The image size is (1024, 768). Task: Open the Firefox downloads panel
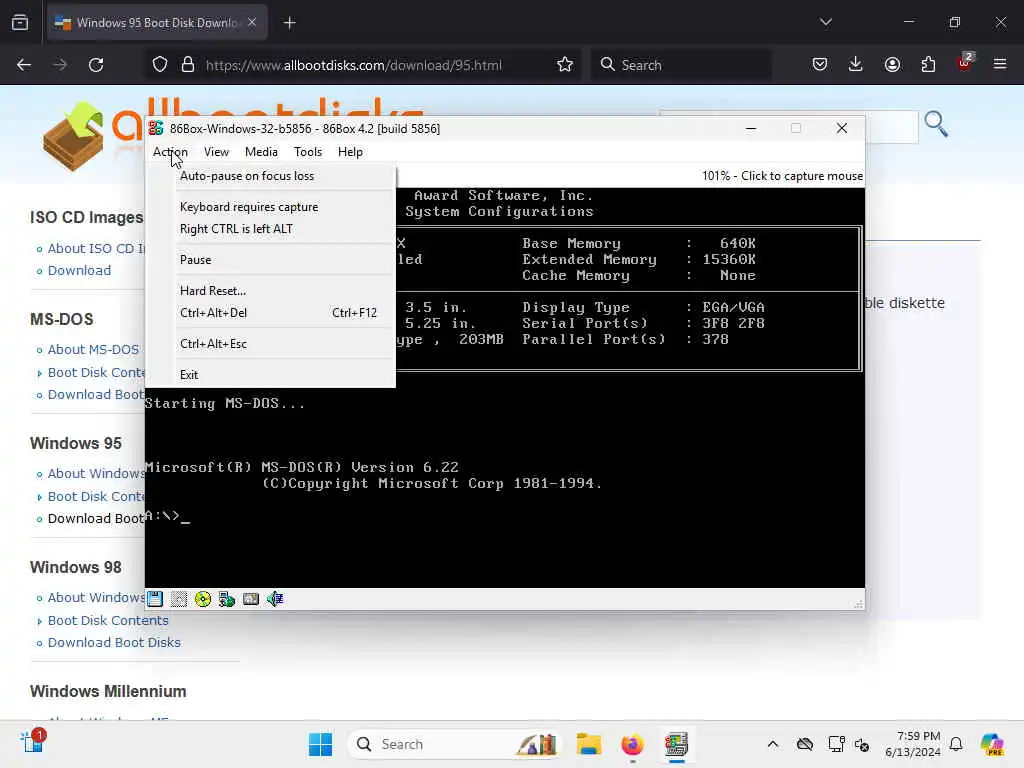[x=856, y=65]
